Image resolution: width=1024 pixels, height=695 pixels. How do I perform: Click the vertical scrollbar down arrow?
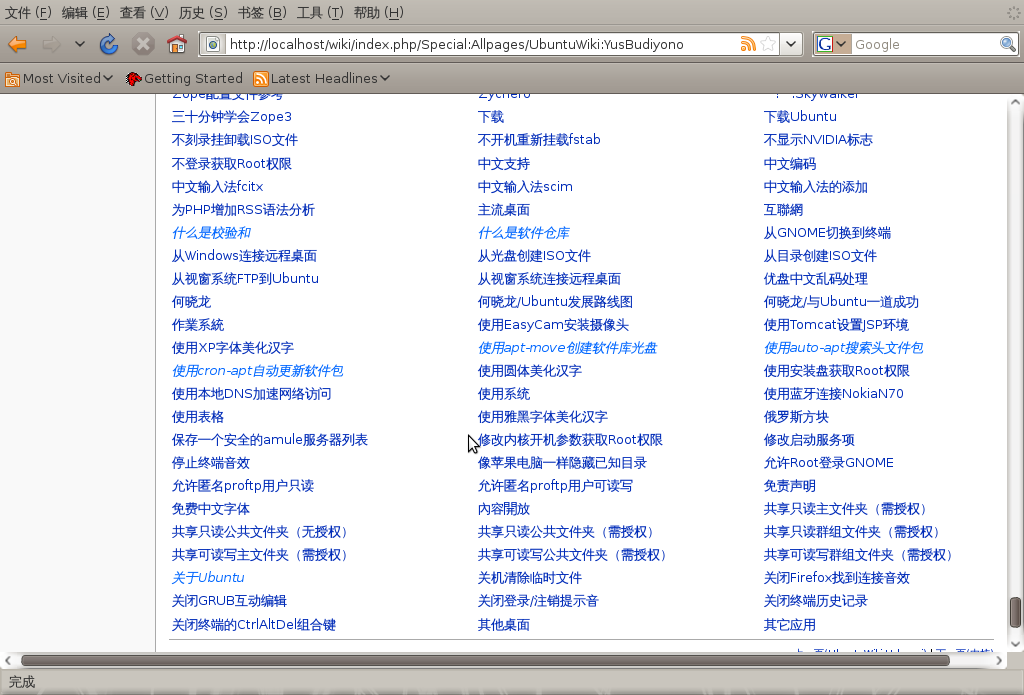[1015, 644]
